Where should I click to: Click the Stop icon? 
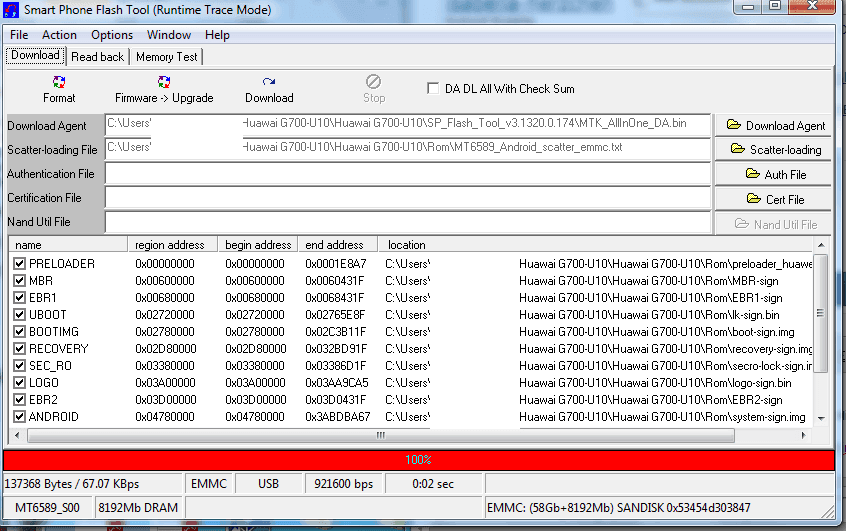click(x=373, y=81)
